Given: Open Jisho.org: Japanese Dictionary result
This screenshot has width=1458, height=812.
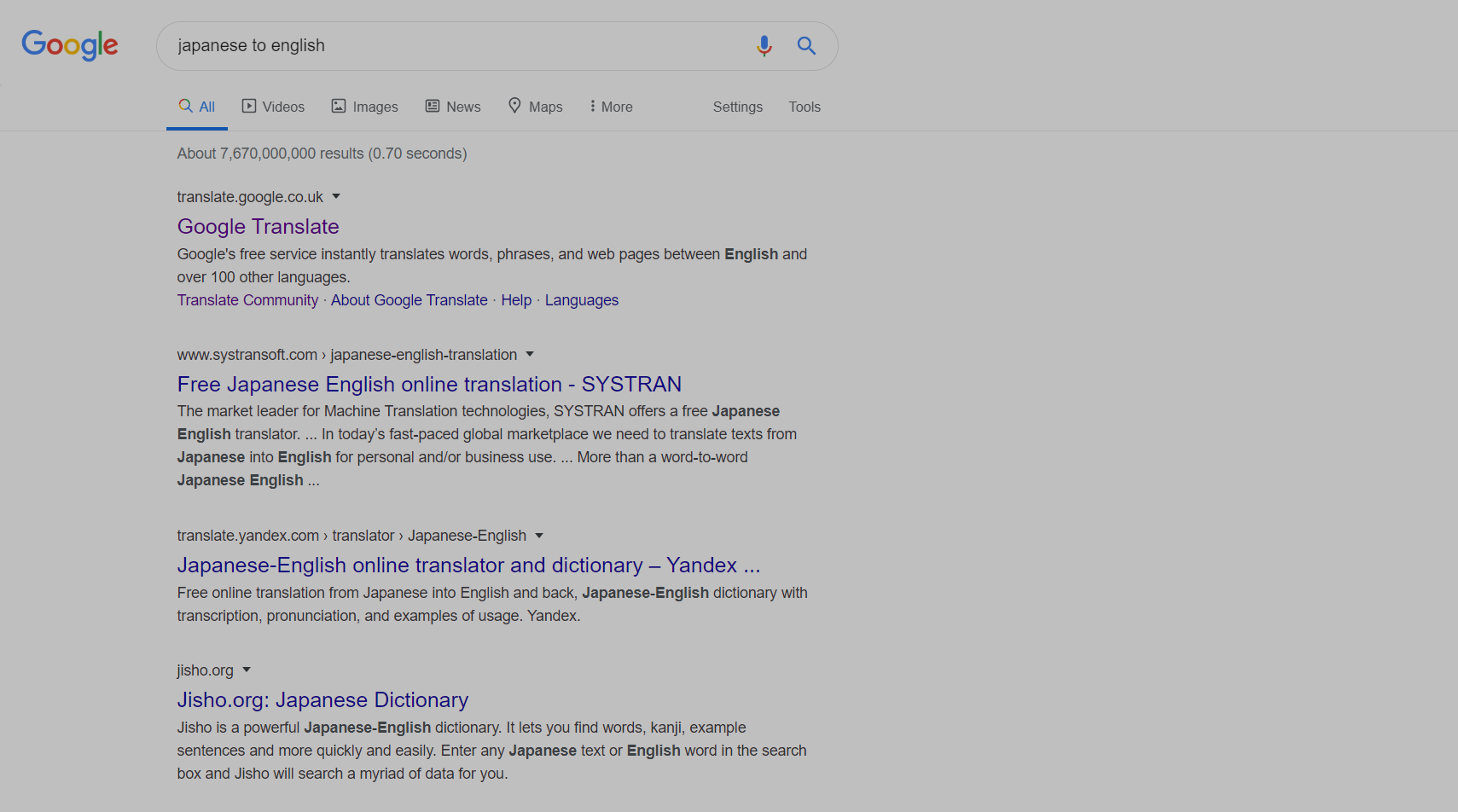Looking at the screenshot, I should point(322,700).
